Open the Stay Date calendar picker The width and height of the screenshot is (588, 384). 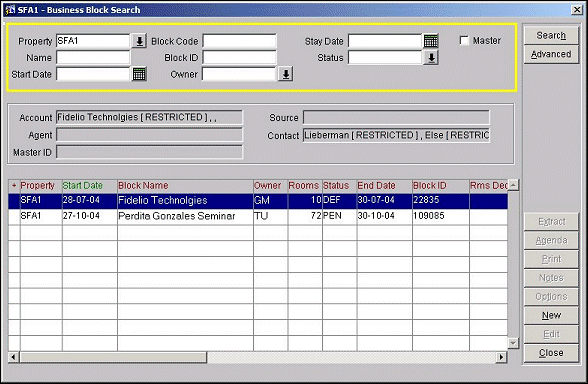tap(431, 41)
